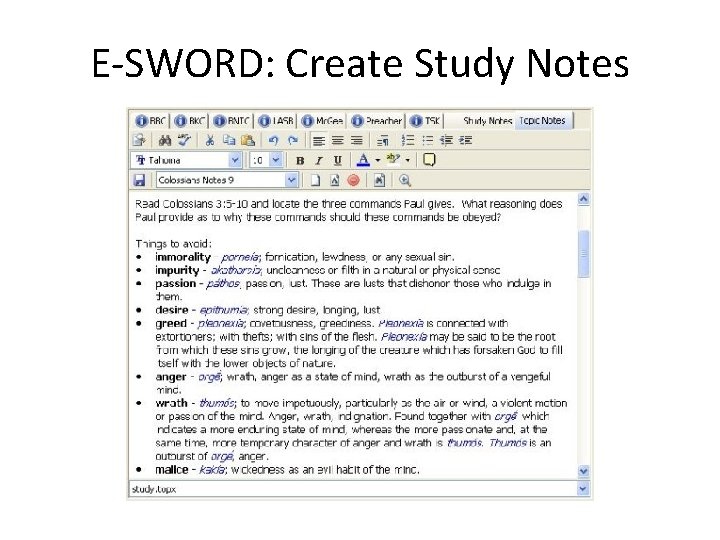Open the TSK commentary tab

point(425,121)
